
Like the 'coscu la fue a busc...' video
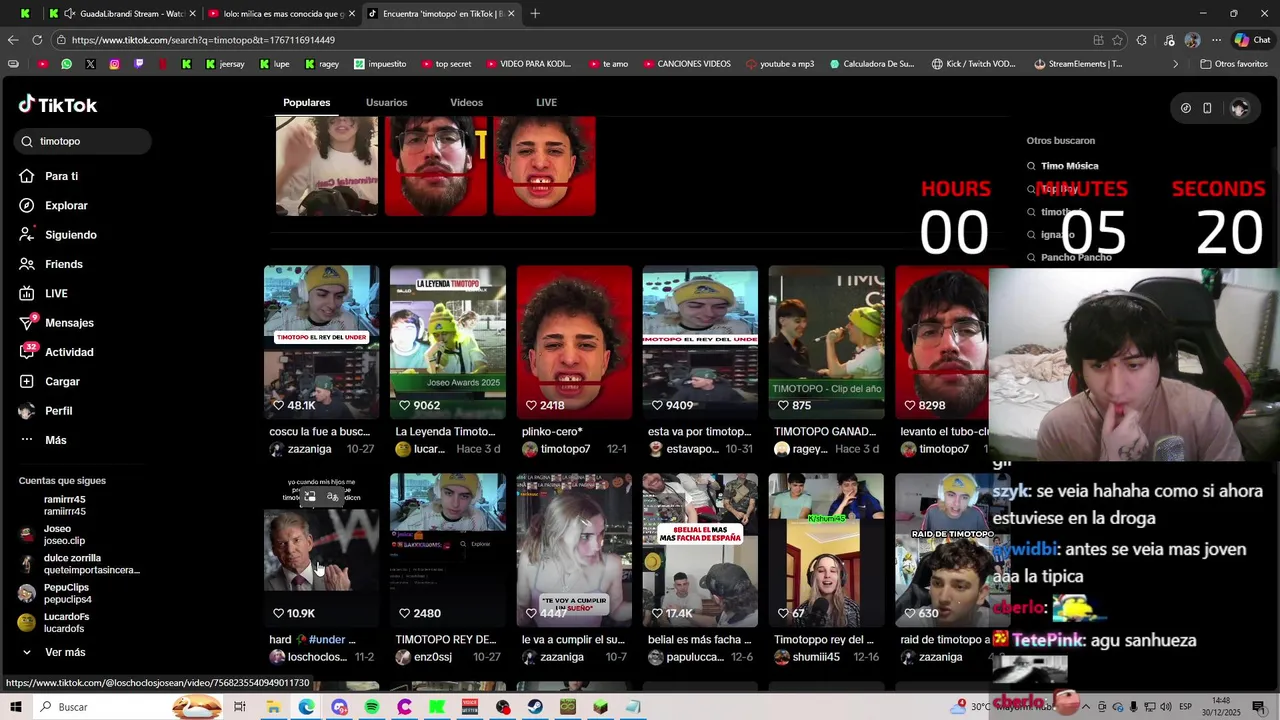tap(278, 405)
